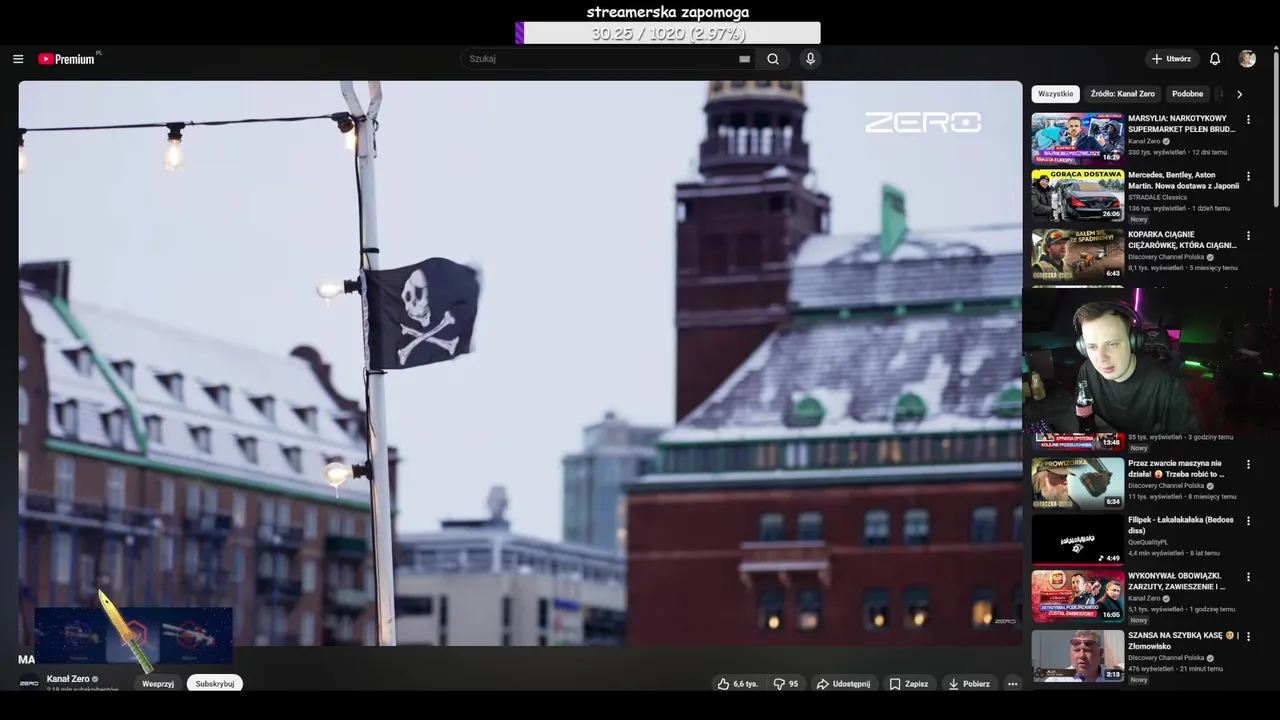This screenshot has height=720, width=1280.
Task: Show more filter chips with right arrow
Action: (x=1239, y=94)
